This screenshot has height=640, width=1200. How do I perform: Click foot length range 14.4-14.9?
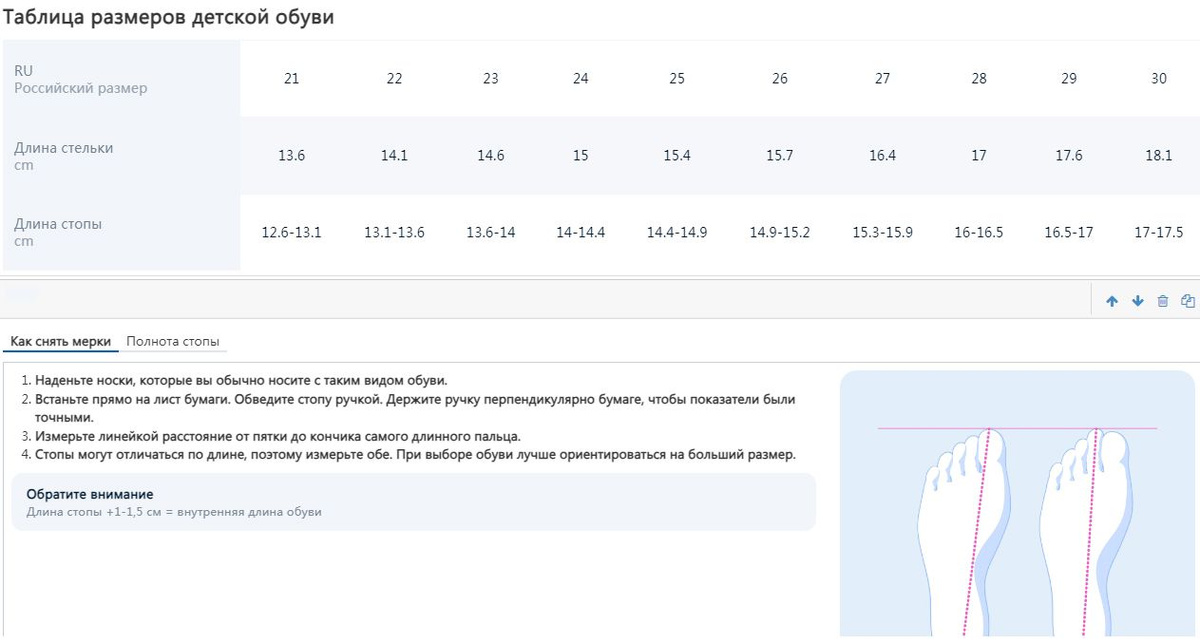pos(677,233)
